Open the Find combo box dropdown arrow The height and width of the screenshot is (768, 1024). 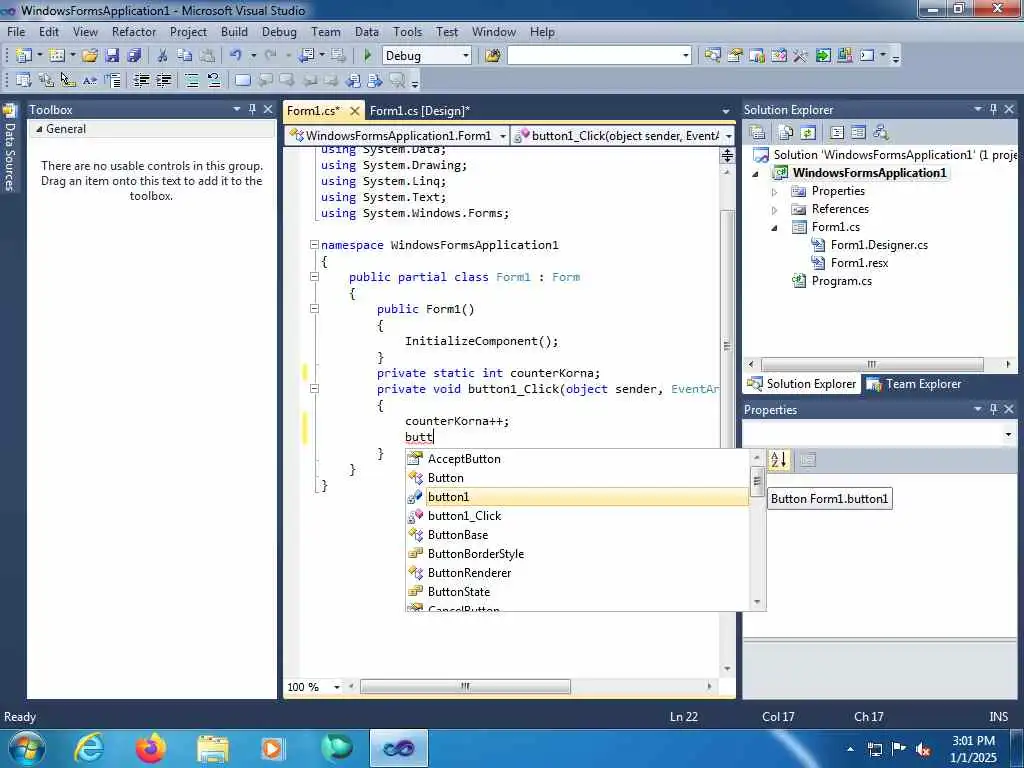tap(685, 56)
